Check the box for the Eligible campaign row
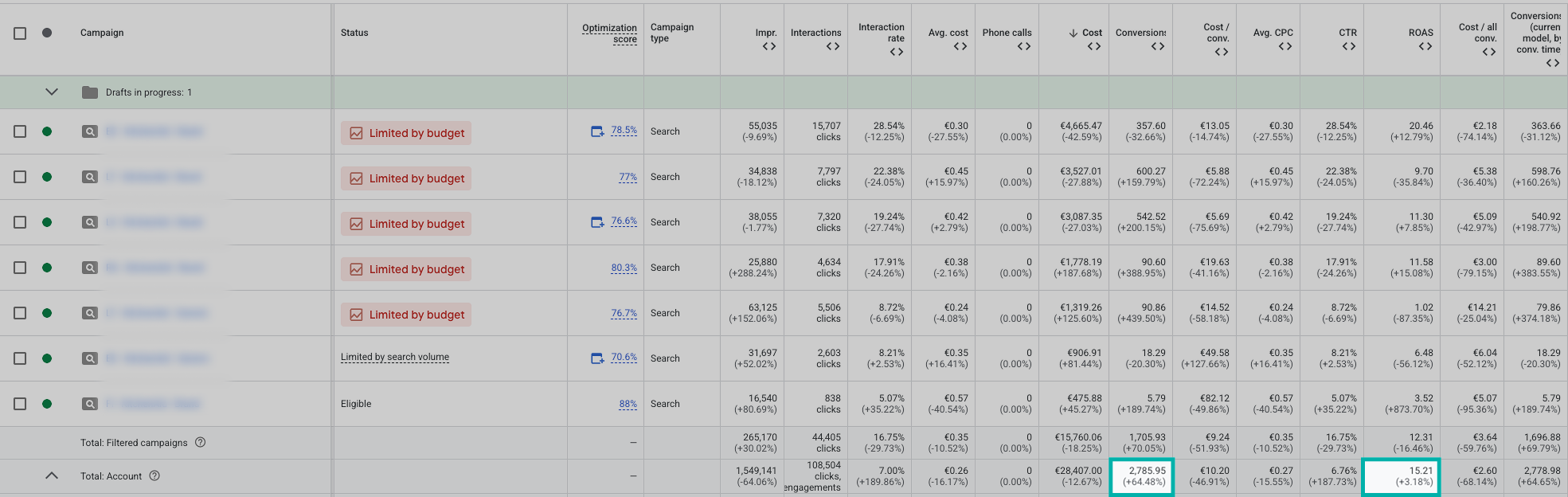Viewport: 1568px width, 497px height. 20,404
